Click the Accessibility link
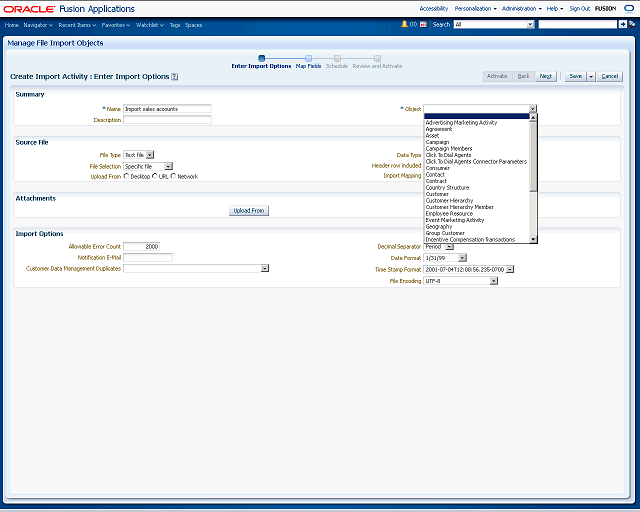 [x=433, y=9]
